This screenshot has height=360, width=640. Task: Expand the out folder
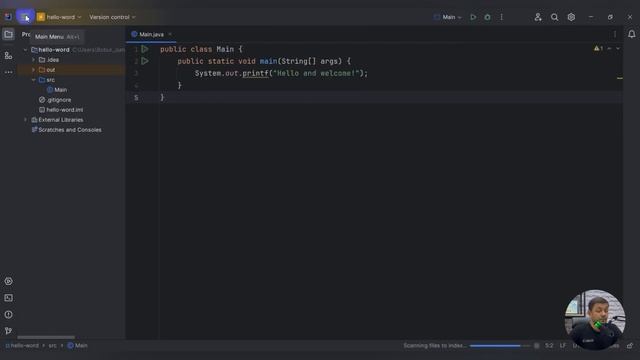pos(33,70)
